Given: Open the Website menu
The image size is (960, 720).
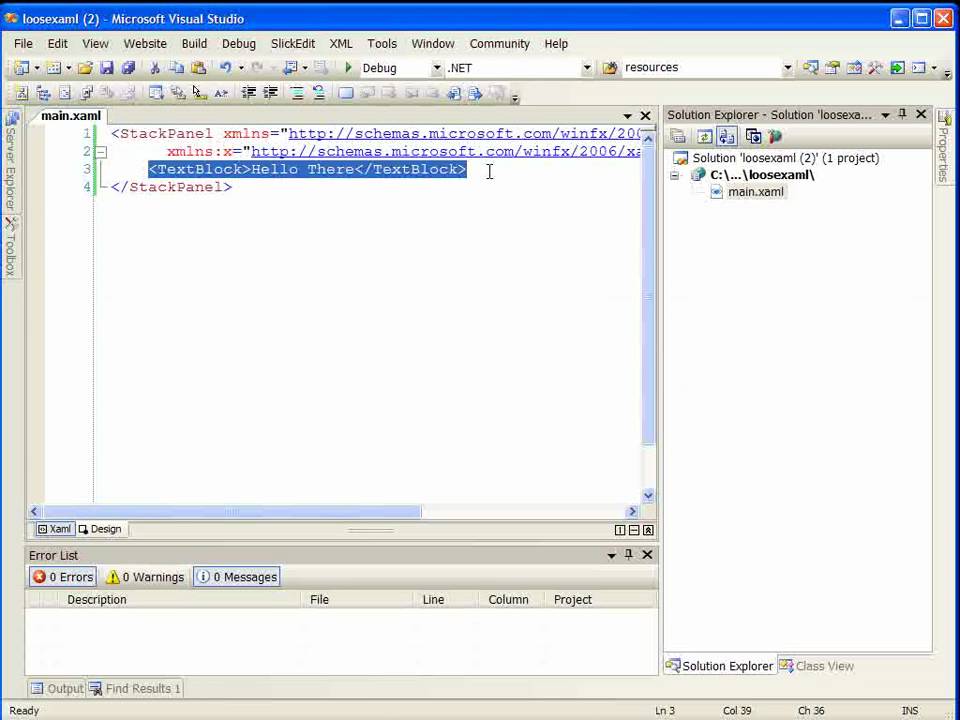Looking at the screenshot, I should tap(145, 43).
